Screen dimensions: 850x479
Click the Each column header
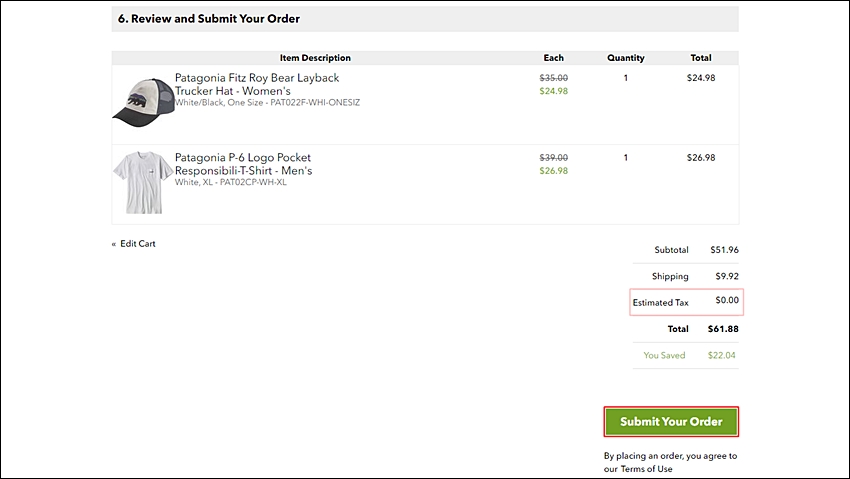553,58
